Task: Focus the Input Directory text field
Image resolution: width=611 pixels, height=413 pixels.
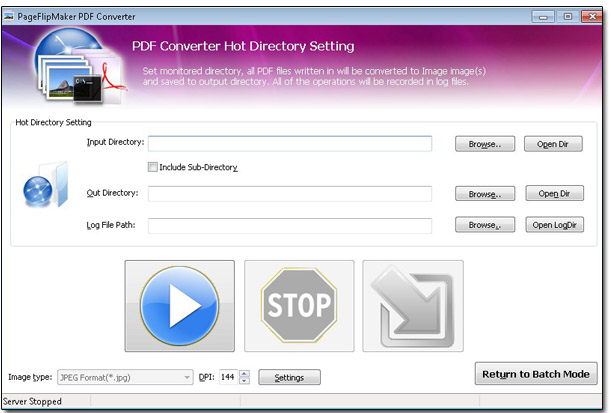Action: point(290,143)
